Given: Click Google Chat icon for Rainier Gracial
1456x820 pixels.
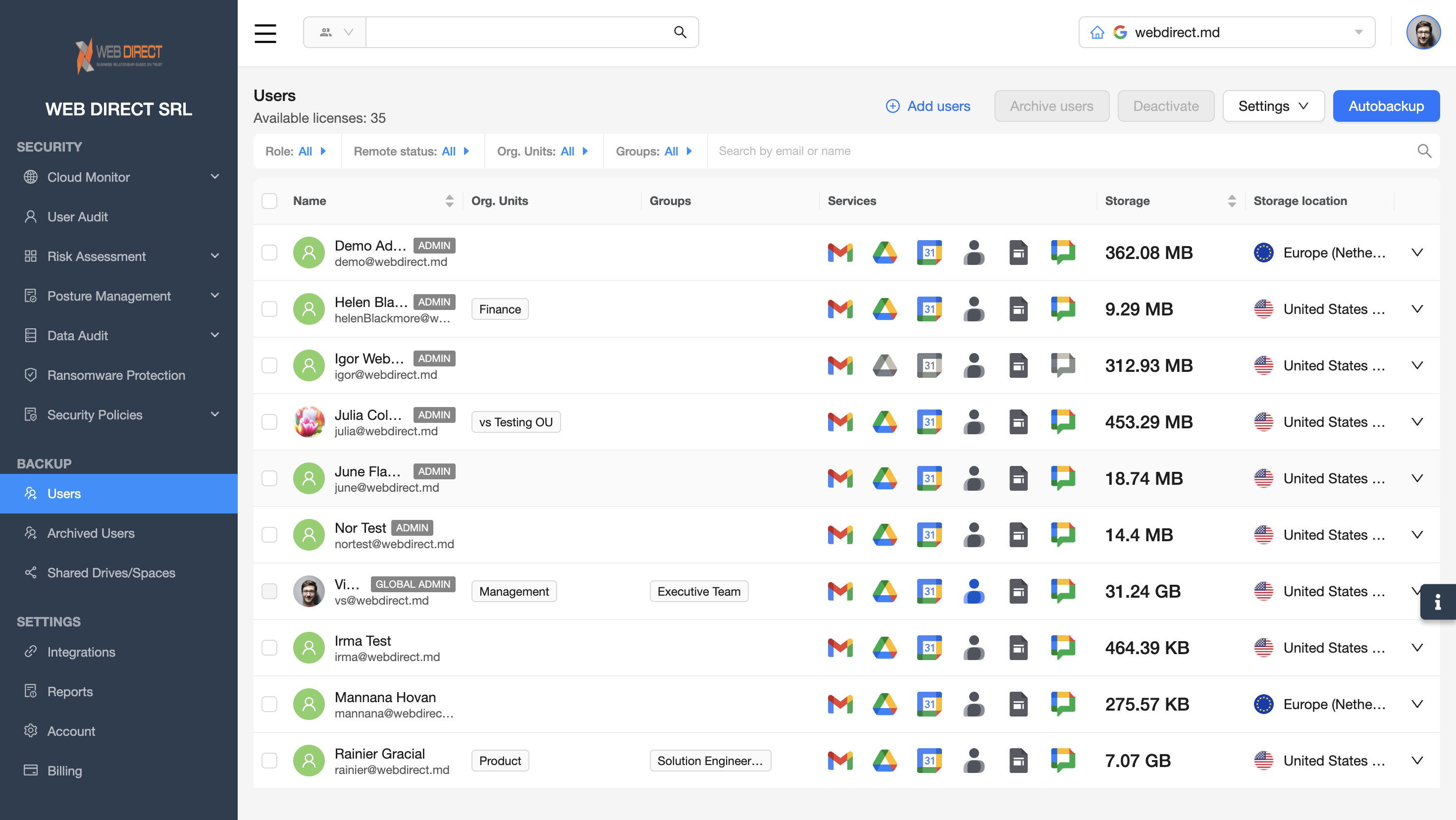Looking at the screenshot, I should pos(1063,761).
